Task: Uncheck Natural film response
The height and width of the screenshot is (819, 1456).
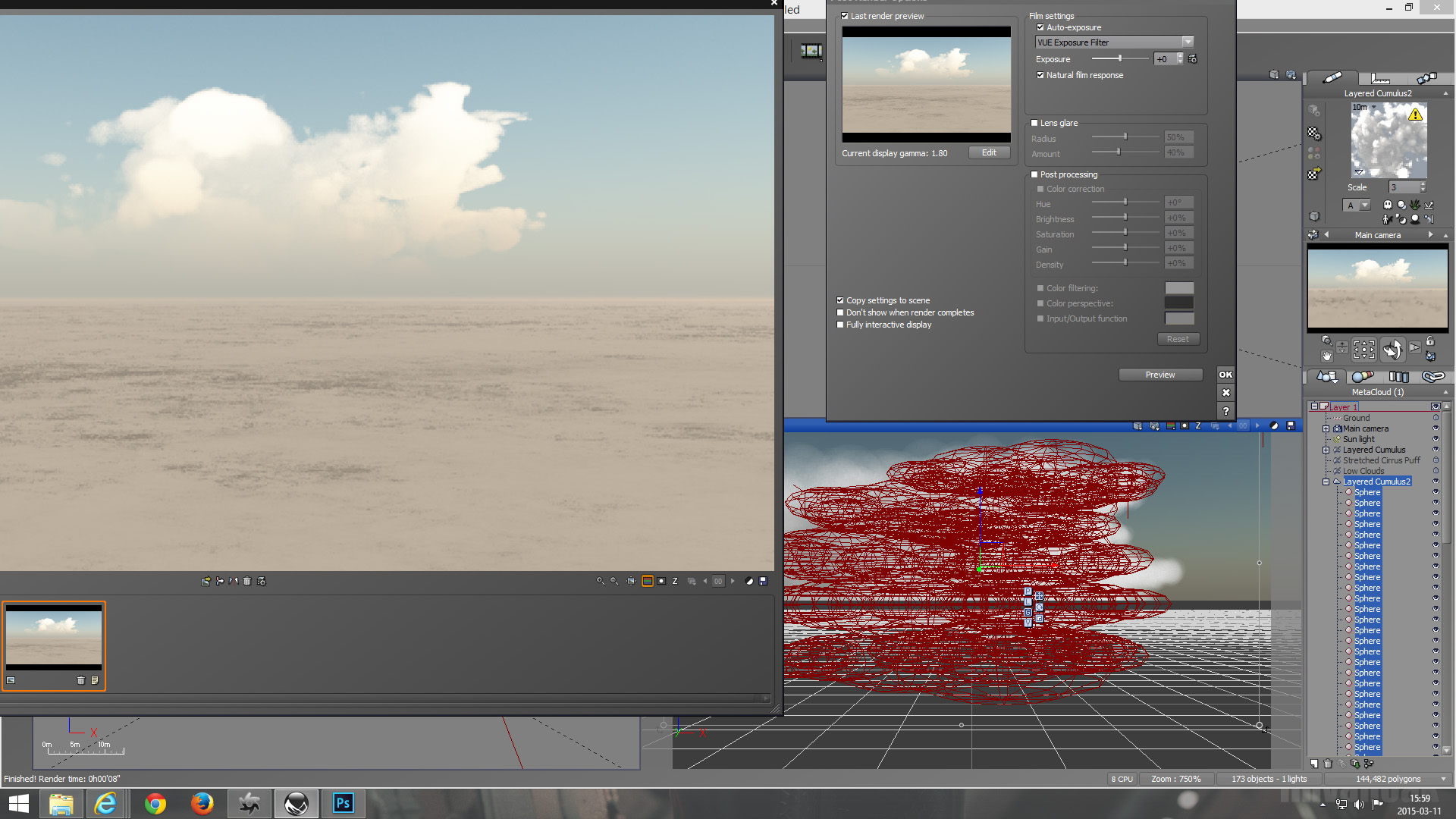Action: 1040,75
